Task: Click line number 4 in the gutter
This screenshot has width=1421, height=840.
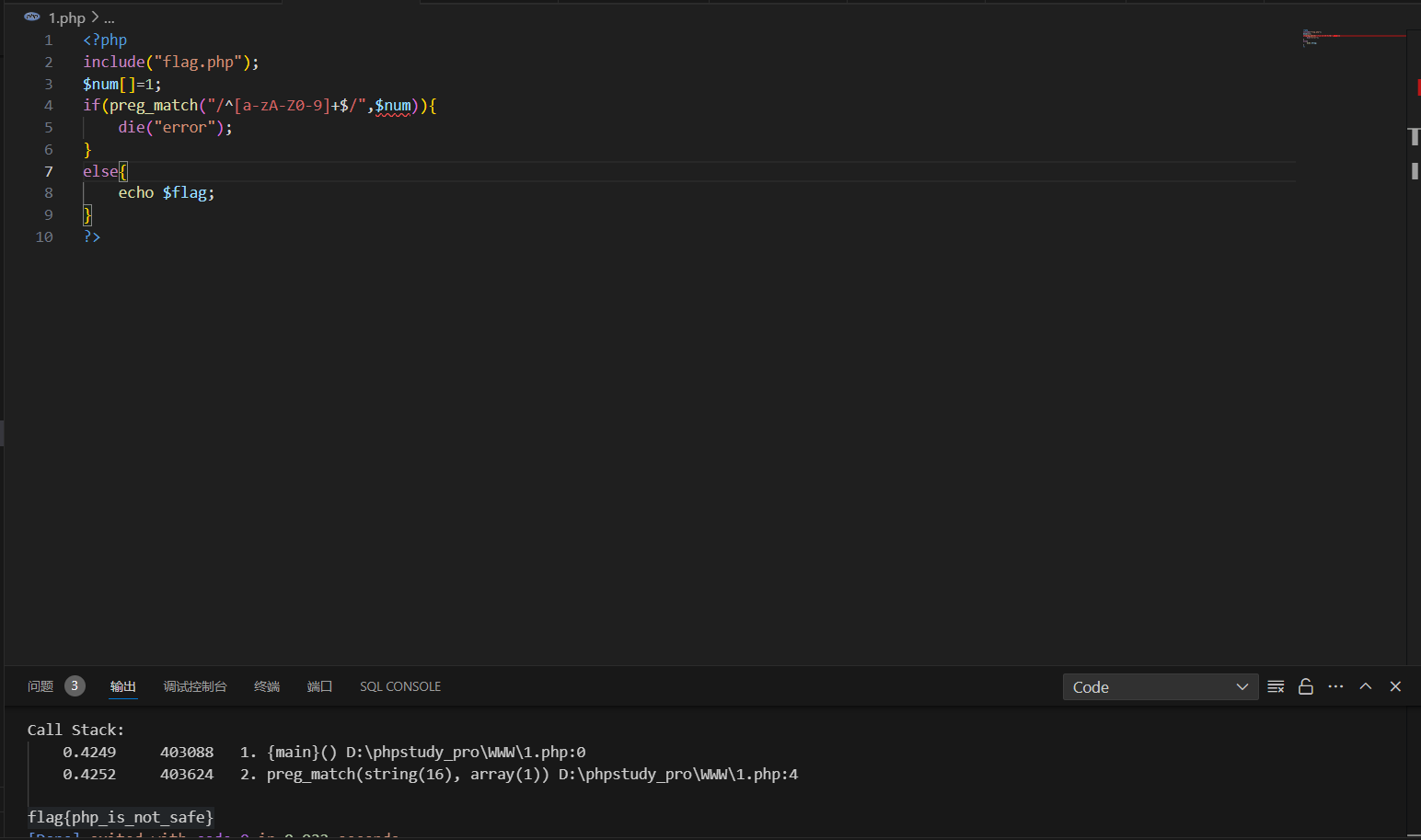Action: (49, 106)
